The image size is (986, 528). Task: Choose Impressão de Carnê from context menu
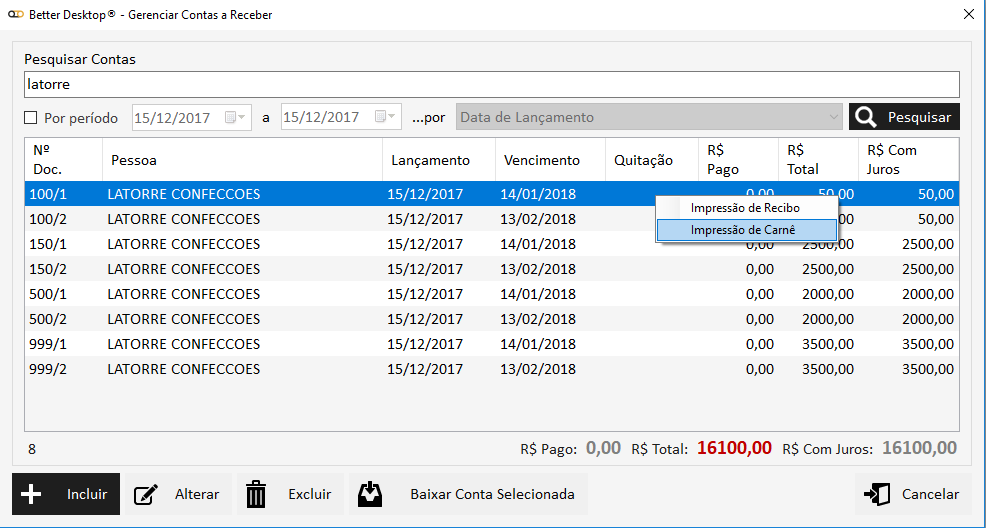(x=743, y=230)
